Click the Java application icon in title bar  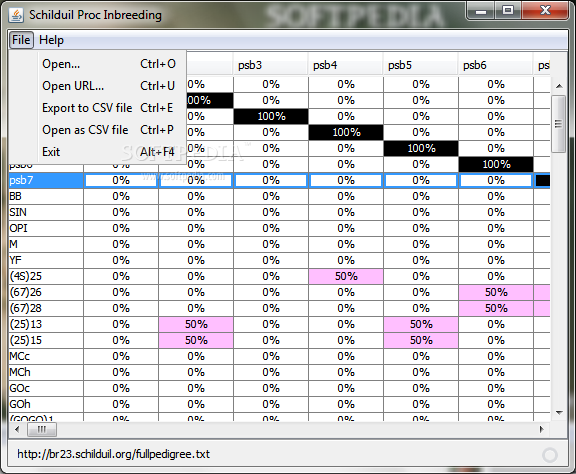coord(16,15)
